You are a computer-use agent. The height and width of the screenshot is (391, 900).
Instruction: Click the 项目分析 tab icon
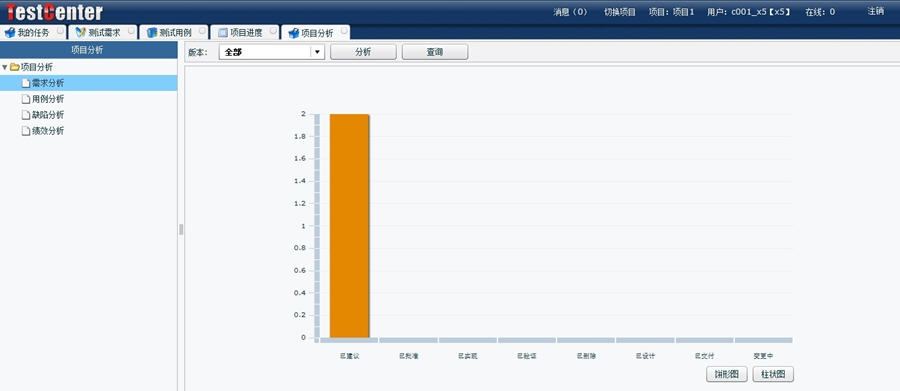pyautogui.click(x=294, y=33)
